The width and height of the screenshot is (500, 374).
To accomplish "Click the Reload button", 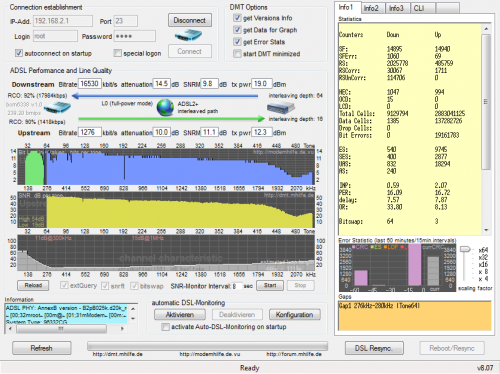I will click(33, 285).
